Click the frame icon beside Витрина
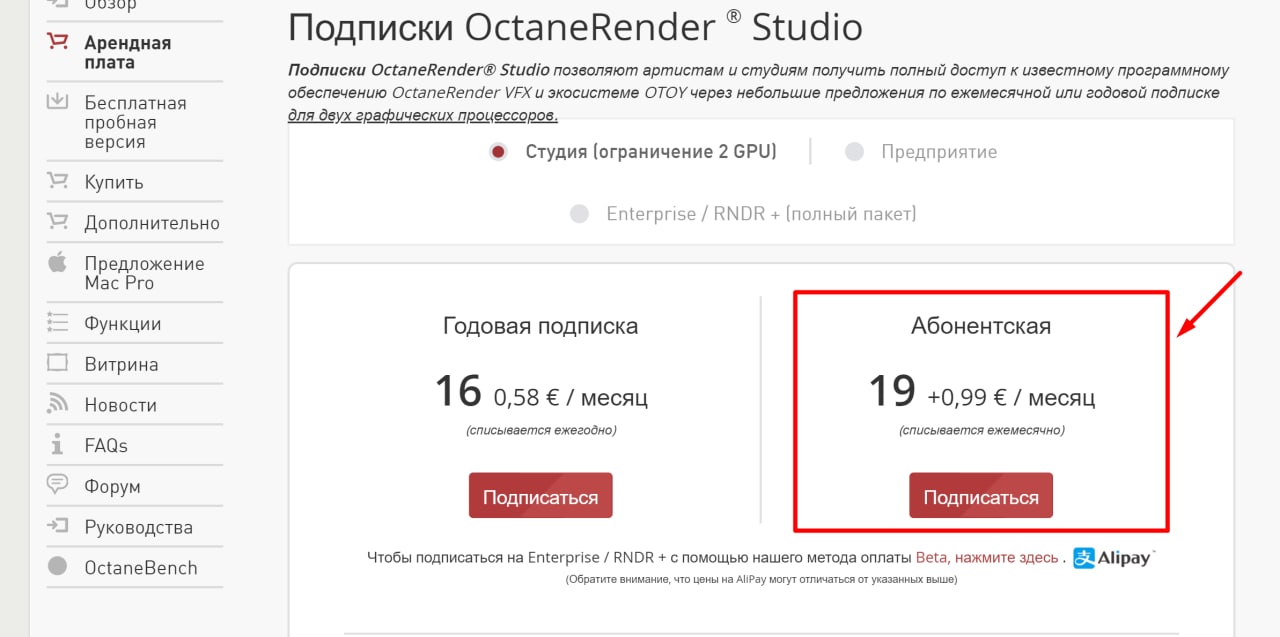The image size is (1280, 637). click(57, 363)
